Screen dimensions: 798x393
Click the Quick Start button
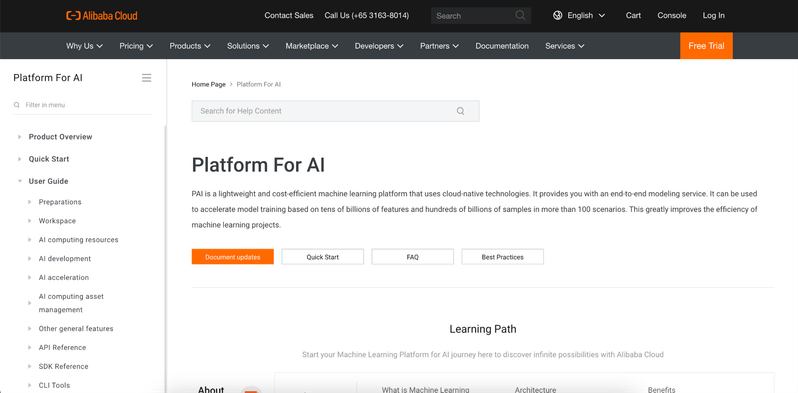pos(323,257)
